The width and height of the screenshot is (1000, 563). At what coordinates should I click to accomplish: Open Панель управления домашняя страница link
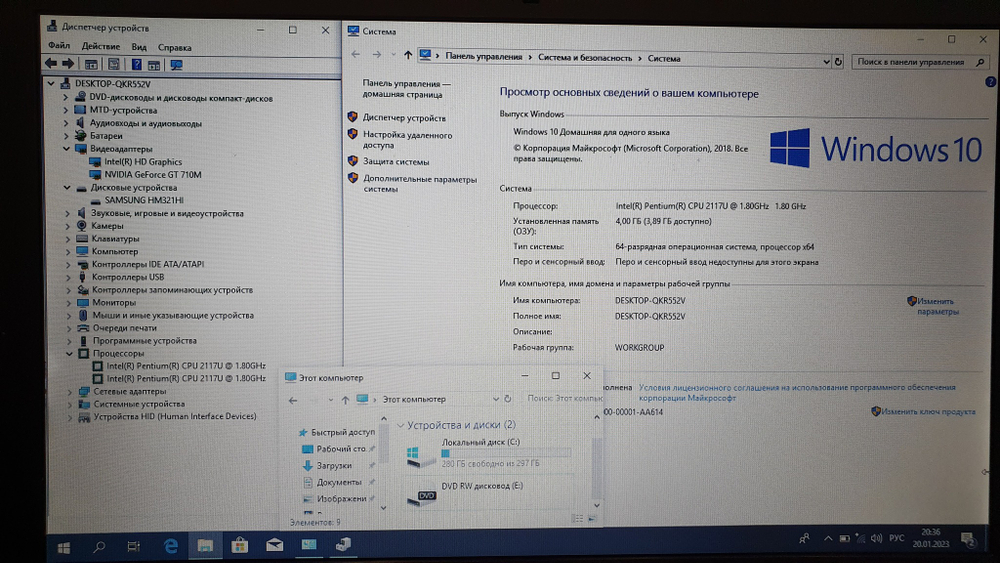pyautogui.click(x=406, y=89)
